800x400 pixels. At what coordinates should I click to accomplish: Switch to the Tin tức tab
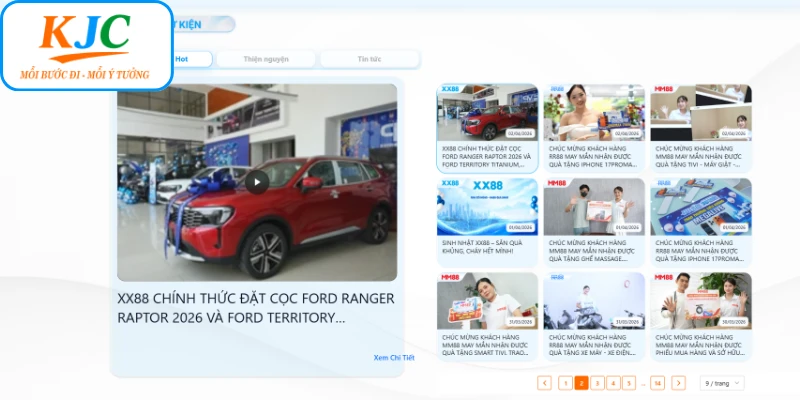point(369,59)
